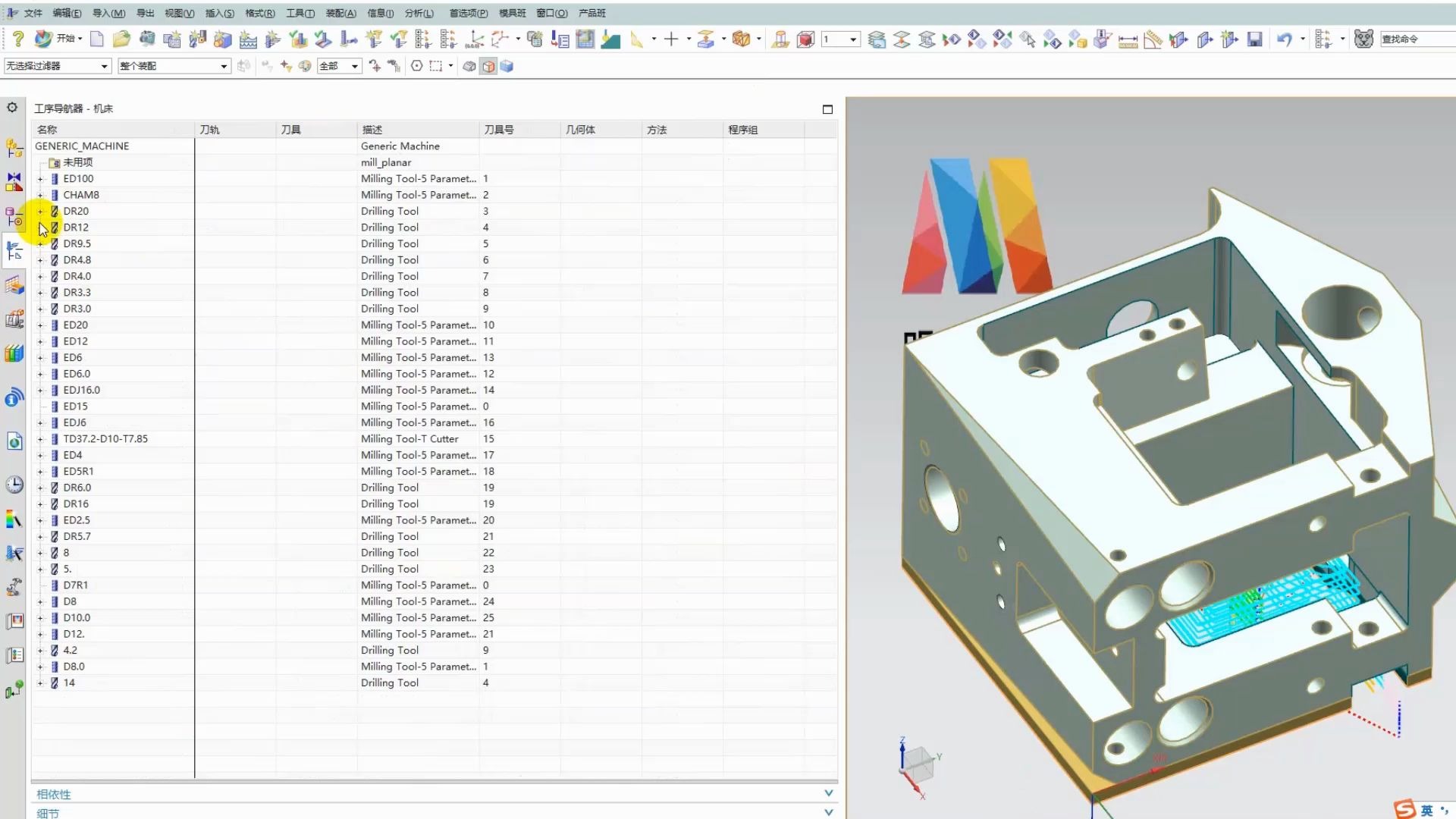Open the 工具(T) menu
The height and width of the screenshot is (819, 1456).
300,13
